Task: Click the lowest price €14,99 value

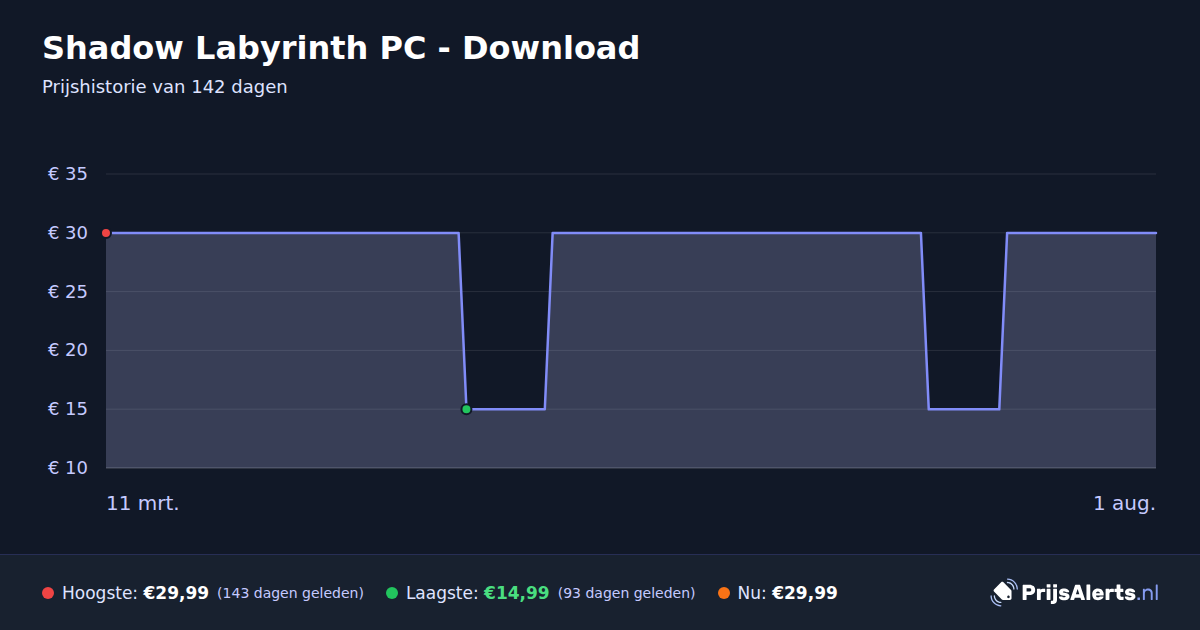Action: [x=517, y=593]
